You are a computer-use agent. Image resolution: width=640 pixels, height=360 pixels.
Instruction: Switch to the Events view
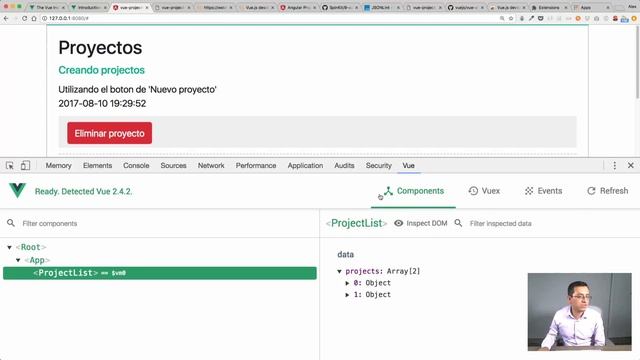click(x=543, y=191)
